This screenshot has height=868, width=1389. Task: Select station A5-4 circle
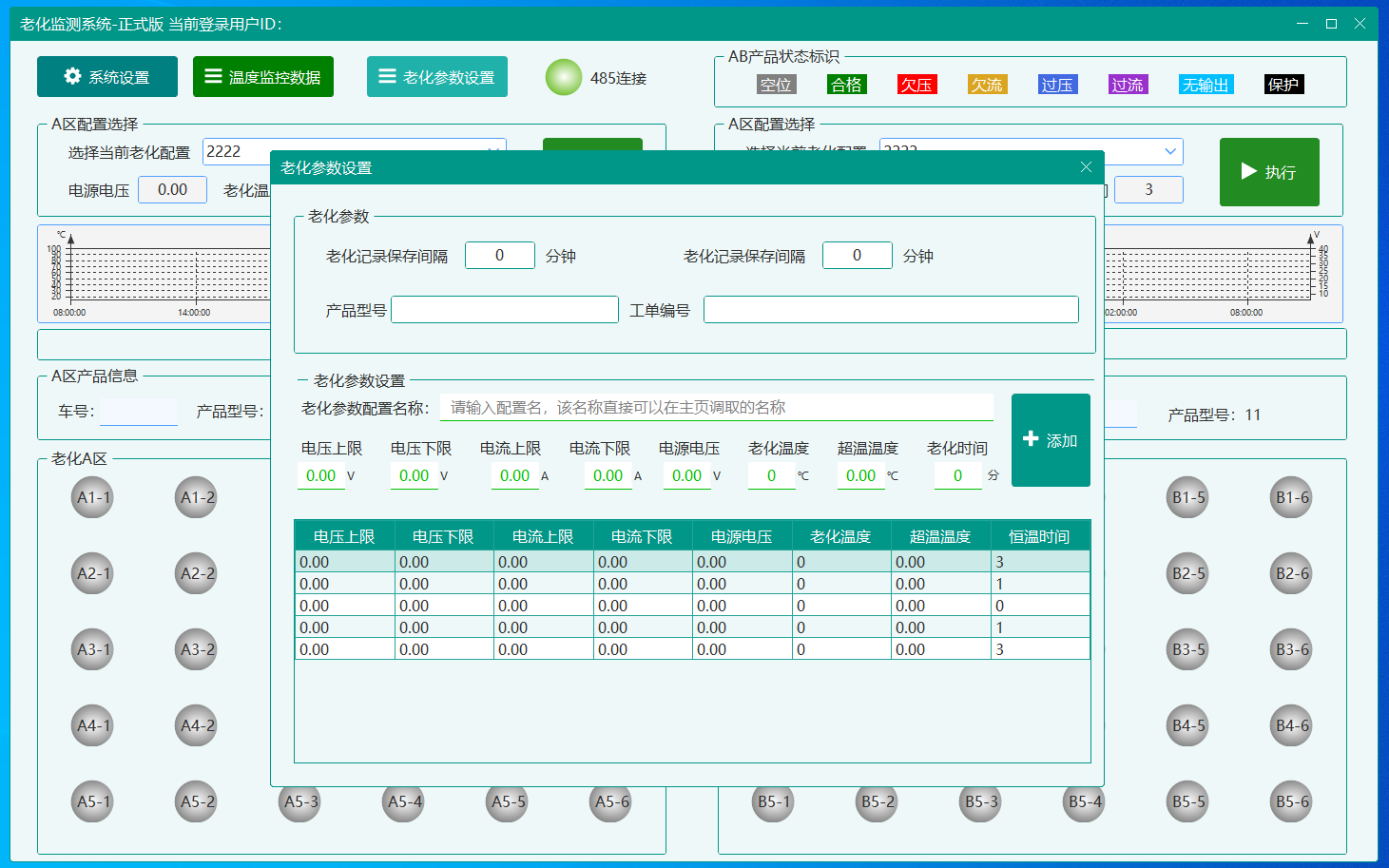tap(404, 803)
